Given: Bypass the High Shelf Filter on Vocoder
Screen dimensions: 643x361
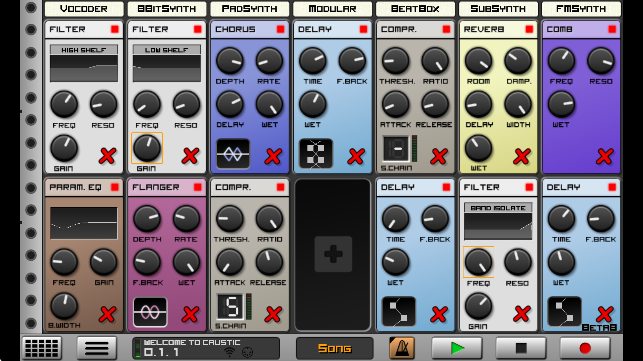Looking at the screenshot, I should pyautogui.click(x=115, y=29).
